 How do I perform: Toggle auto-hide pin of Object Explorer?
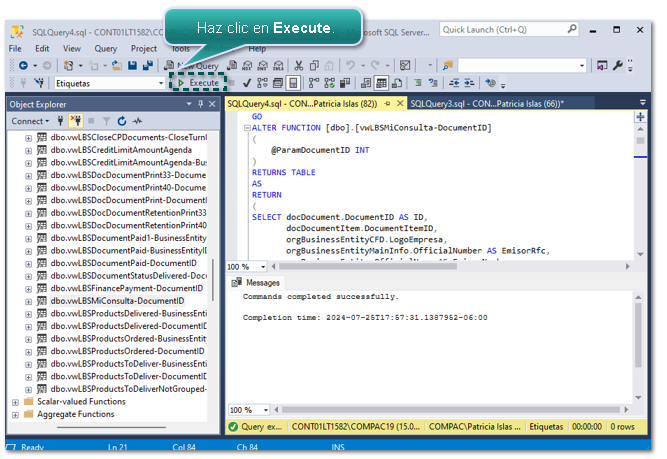pyautogui.click(x=201, y=104)
